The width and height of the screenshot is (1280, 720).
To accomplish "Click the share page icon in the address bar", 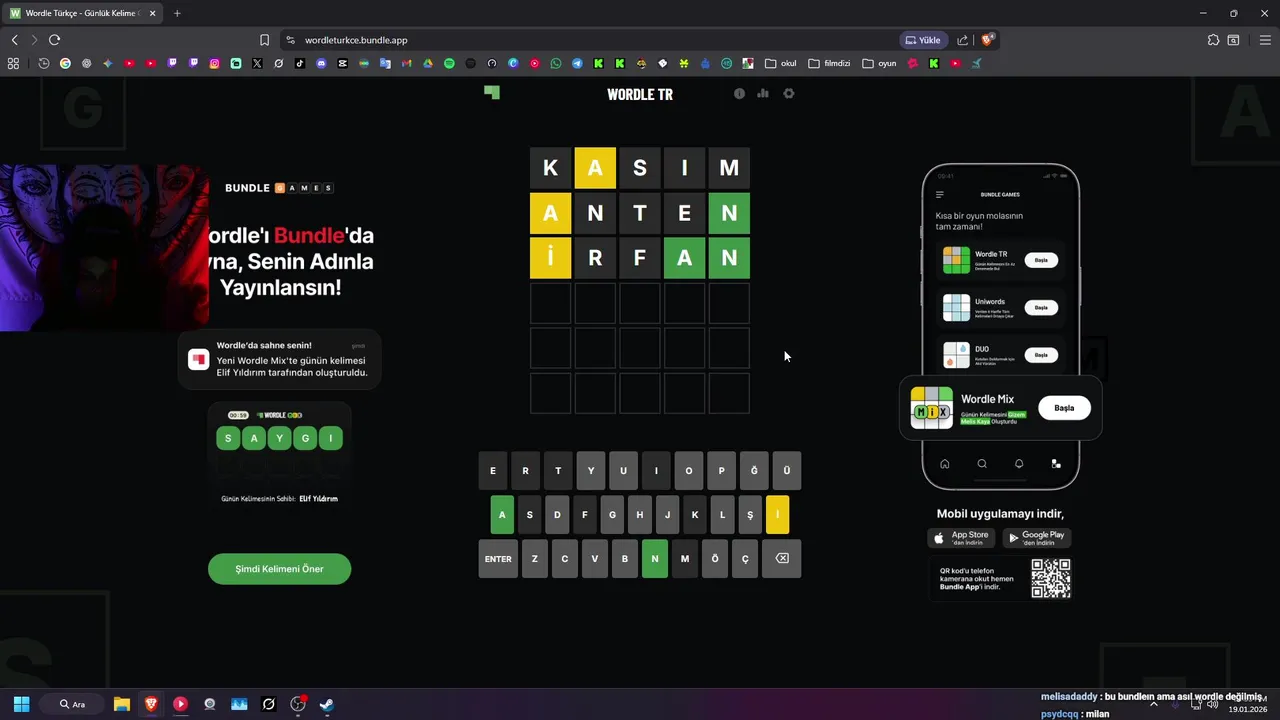I will coord(962,40).
